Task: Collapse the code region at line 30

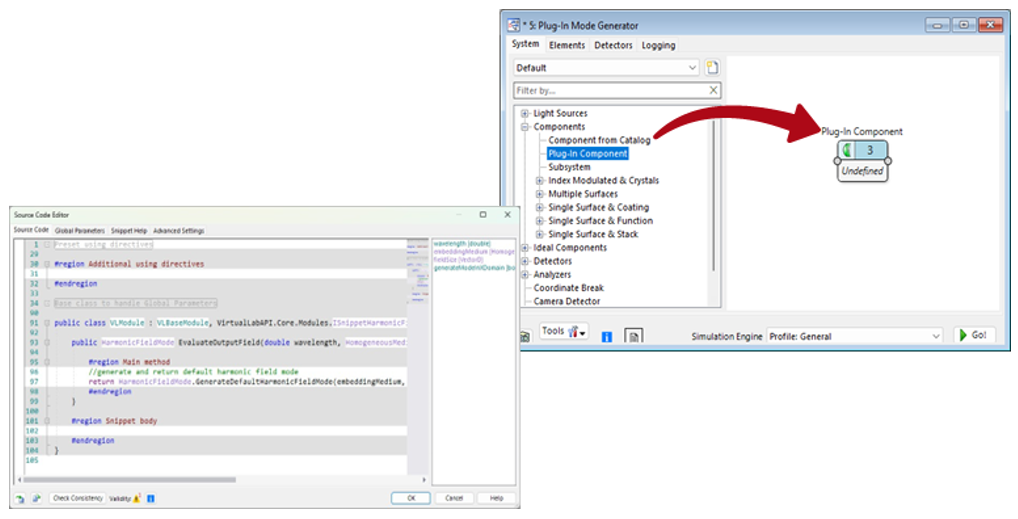Action: click(47, 264)
